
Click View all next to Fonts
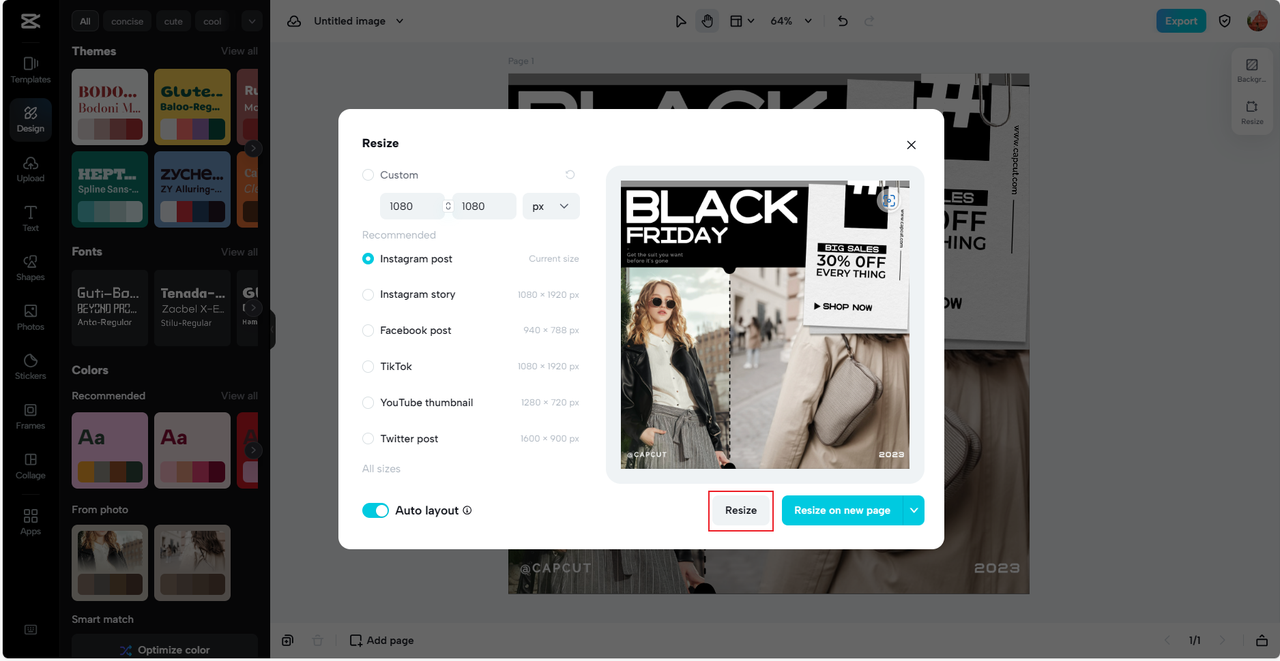pos(239,252)
